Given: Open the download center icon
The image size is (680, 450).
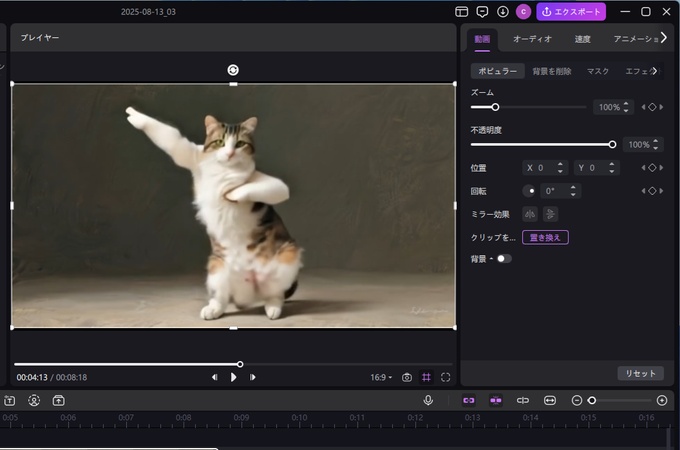Looking at the screenshot, I should (503, 12).
